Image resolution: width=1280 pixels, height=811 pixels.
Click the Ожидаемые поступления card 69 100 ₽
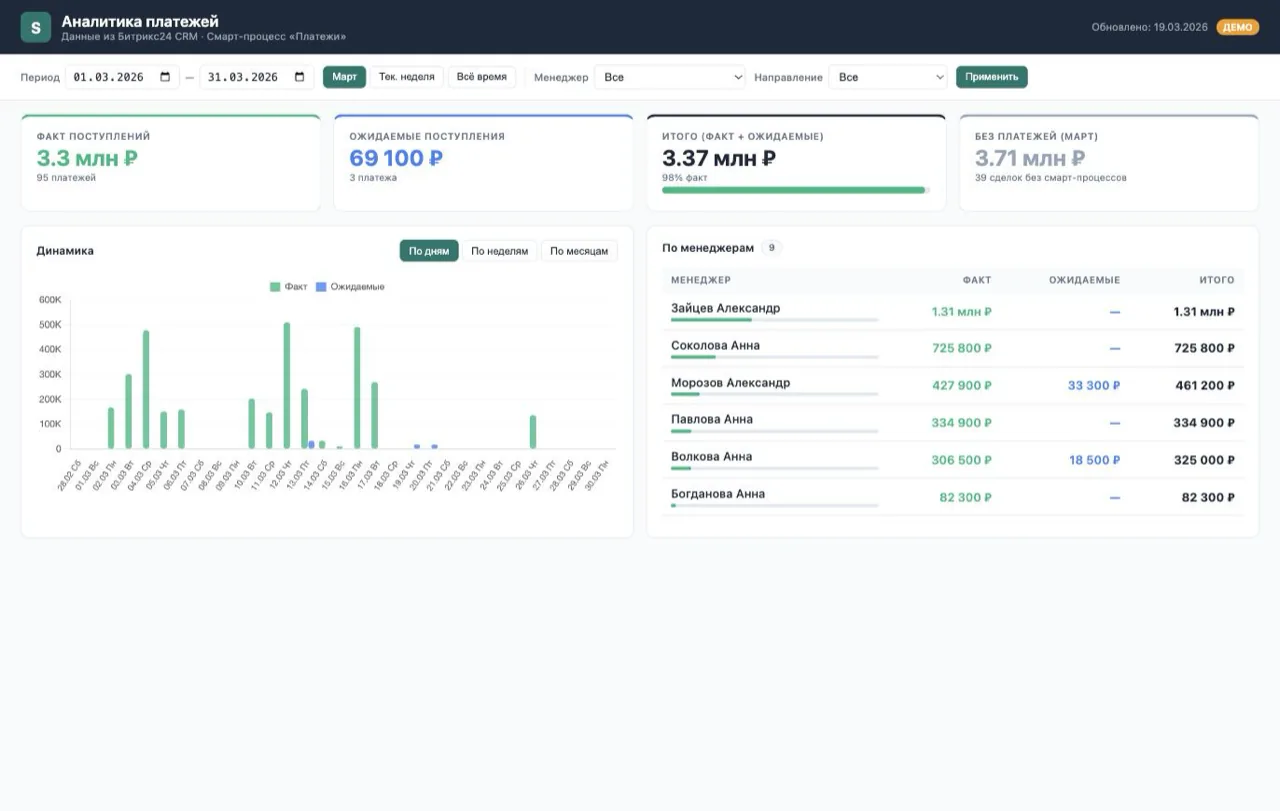[x=483, y=163]
